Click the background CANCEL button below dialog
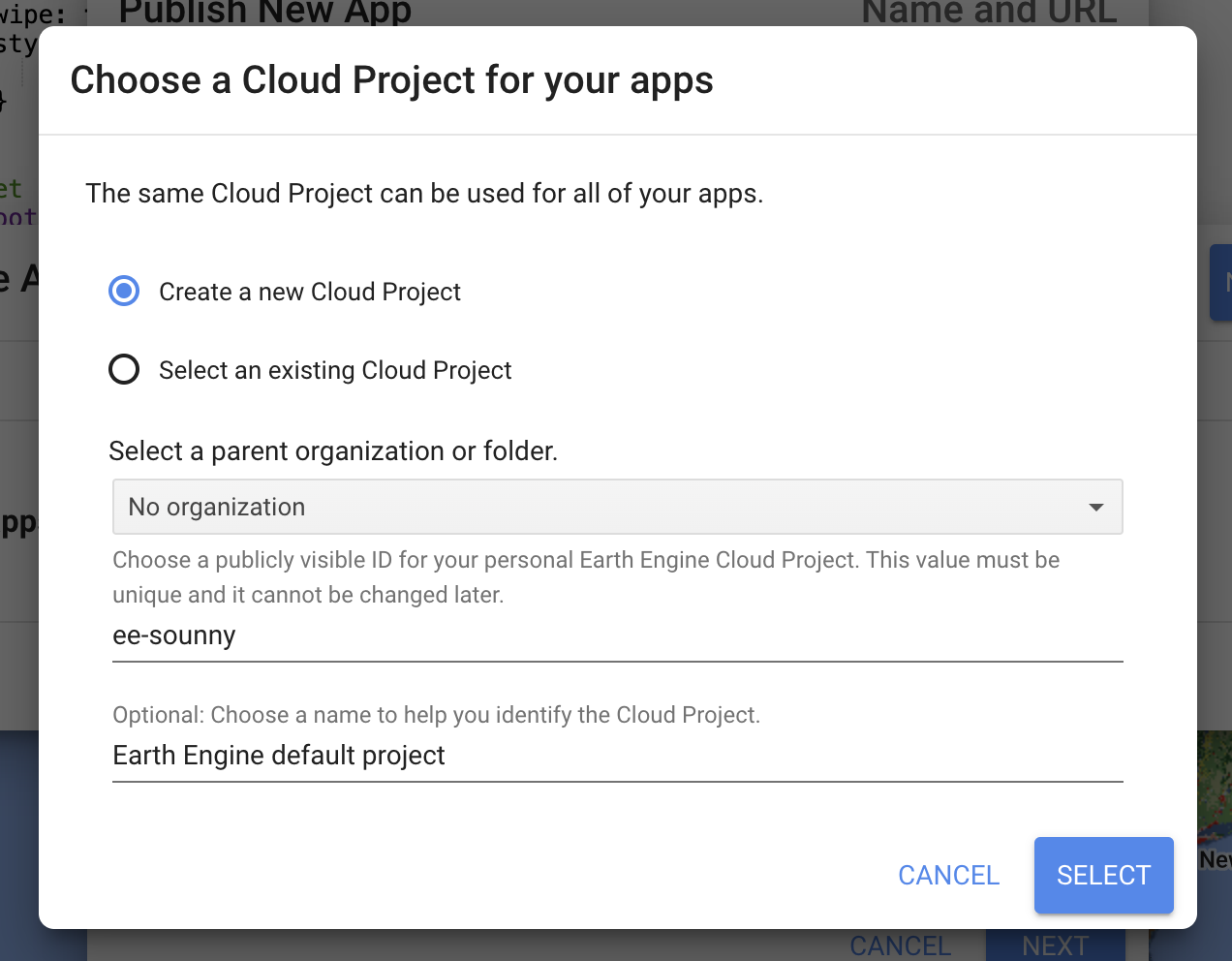 (900, 945)
